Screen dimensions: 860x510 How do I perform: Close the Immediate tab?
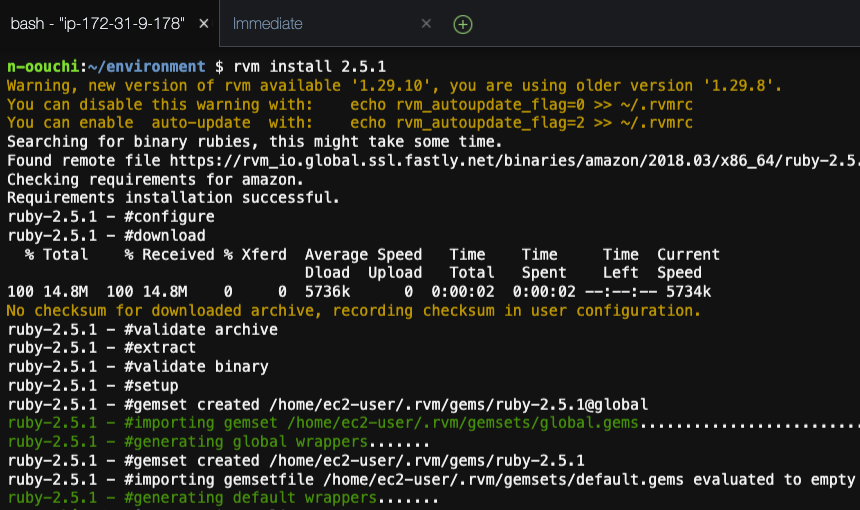[x=426, y=24]
